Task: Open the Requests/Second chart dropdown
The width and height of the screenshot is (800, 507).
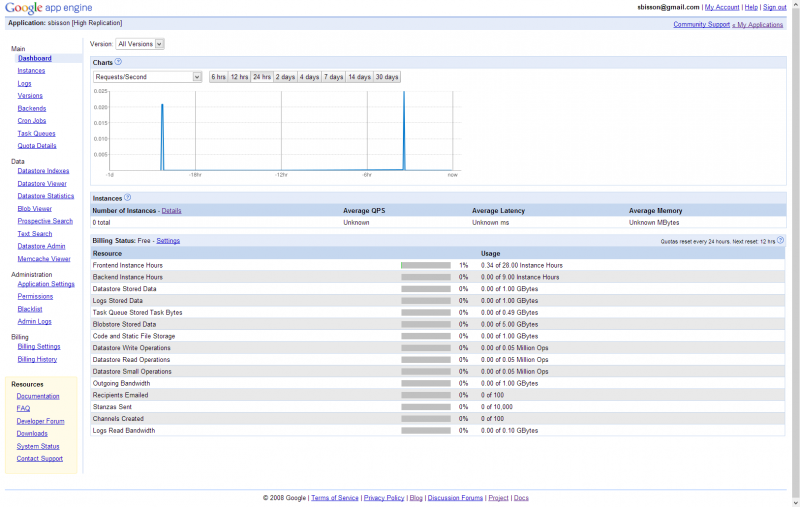Action: [x=147, y=77]
